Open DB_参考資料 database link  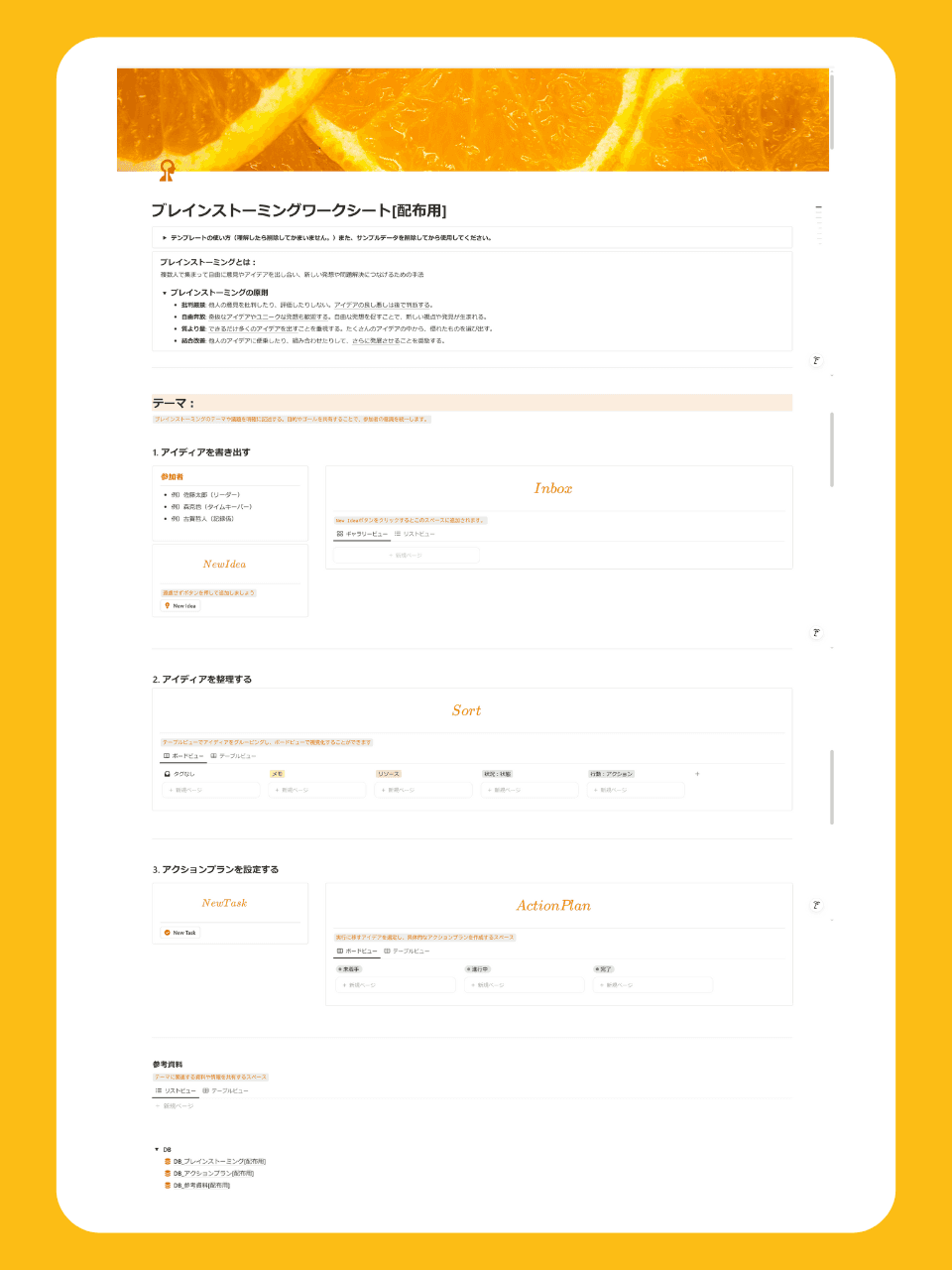tap(201, 1185)
